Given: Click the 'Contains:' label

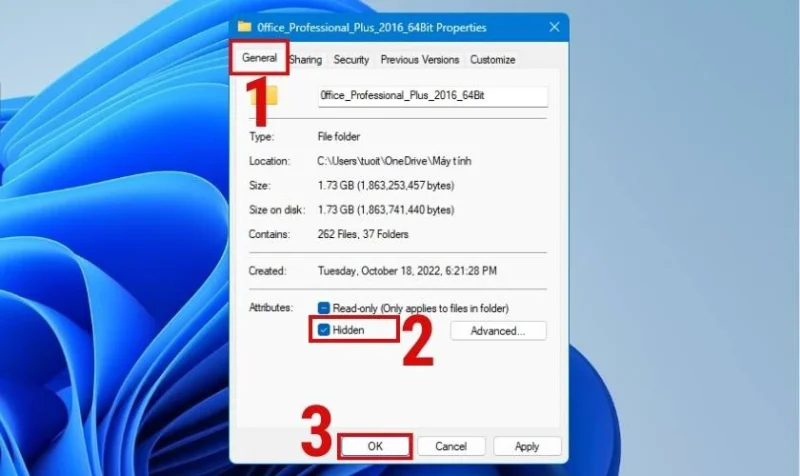Looking at the screenshot, I should 269,234.
